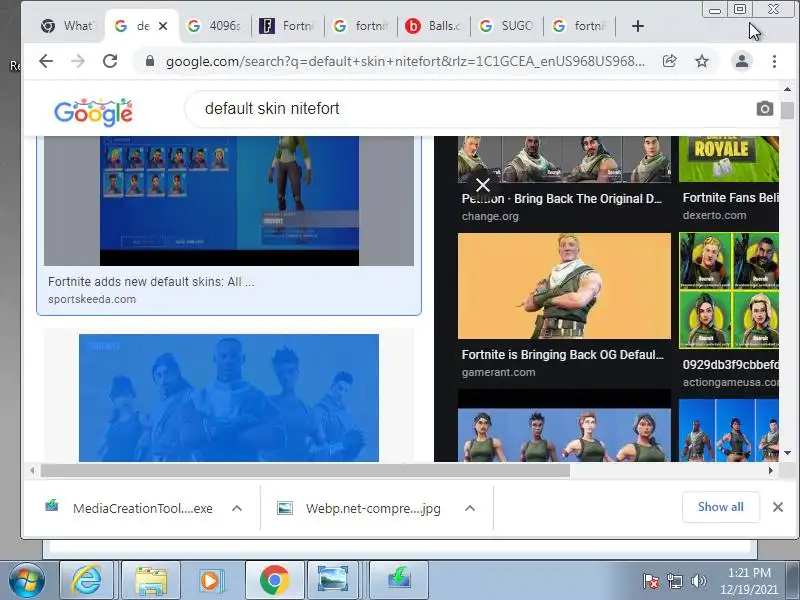Switch to the 'Balls.c' tab

[434, 26]
